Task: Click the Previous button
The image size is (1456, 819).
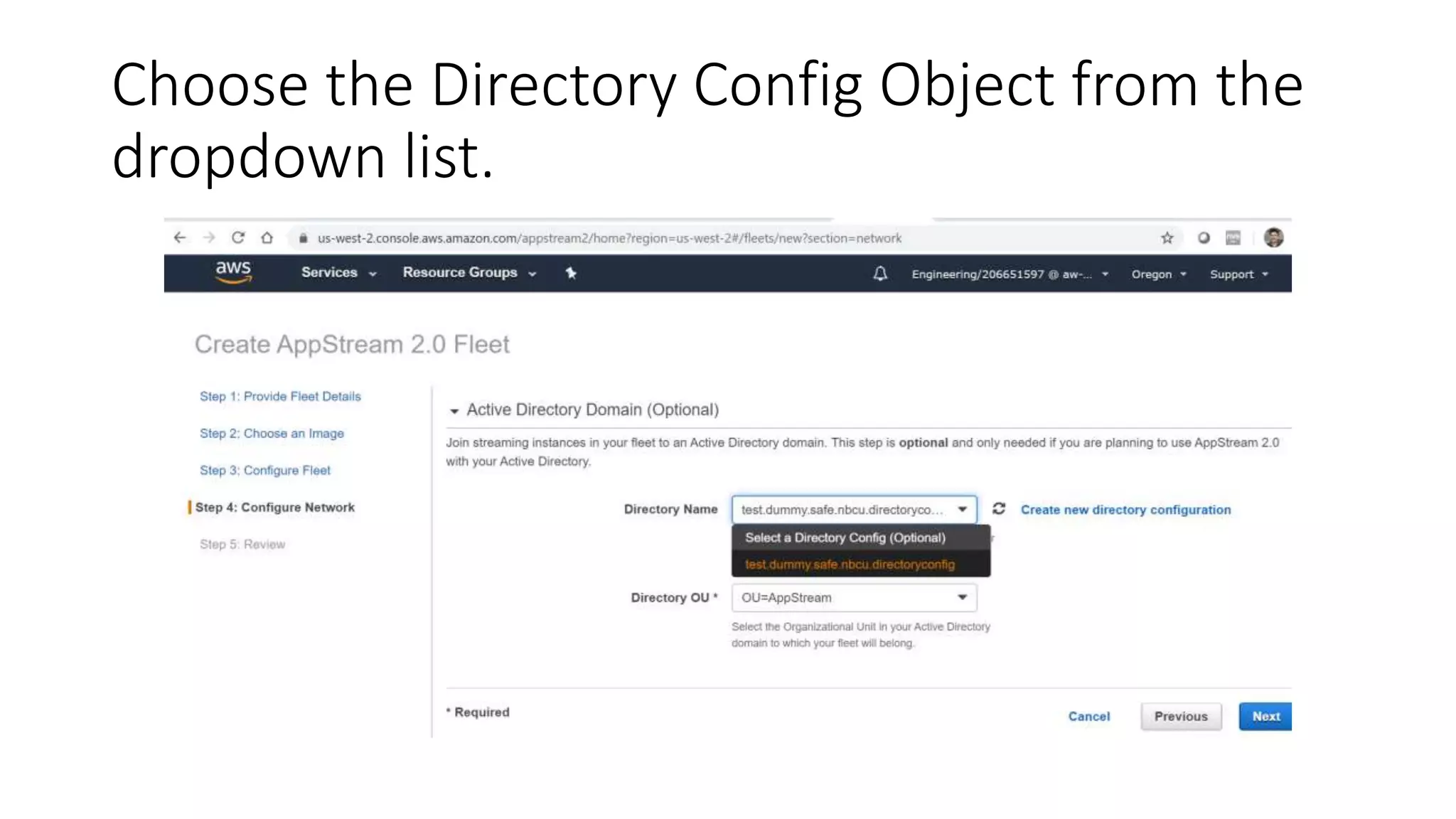Action: coord(1181,717)
